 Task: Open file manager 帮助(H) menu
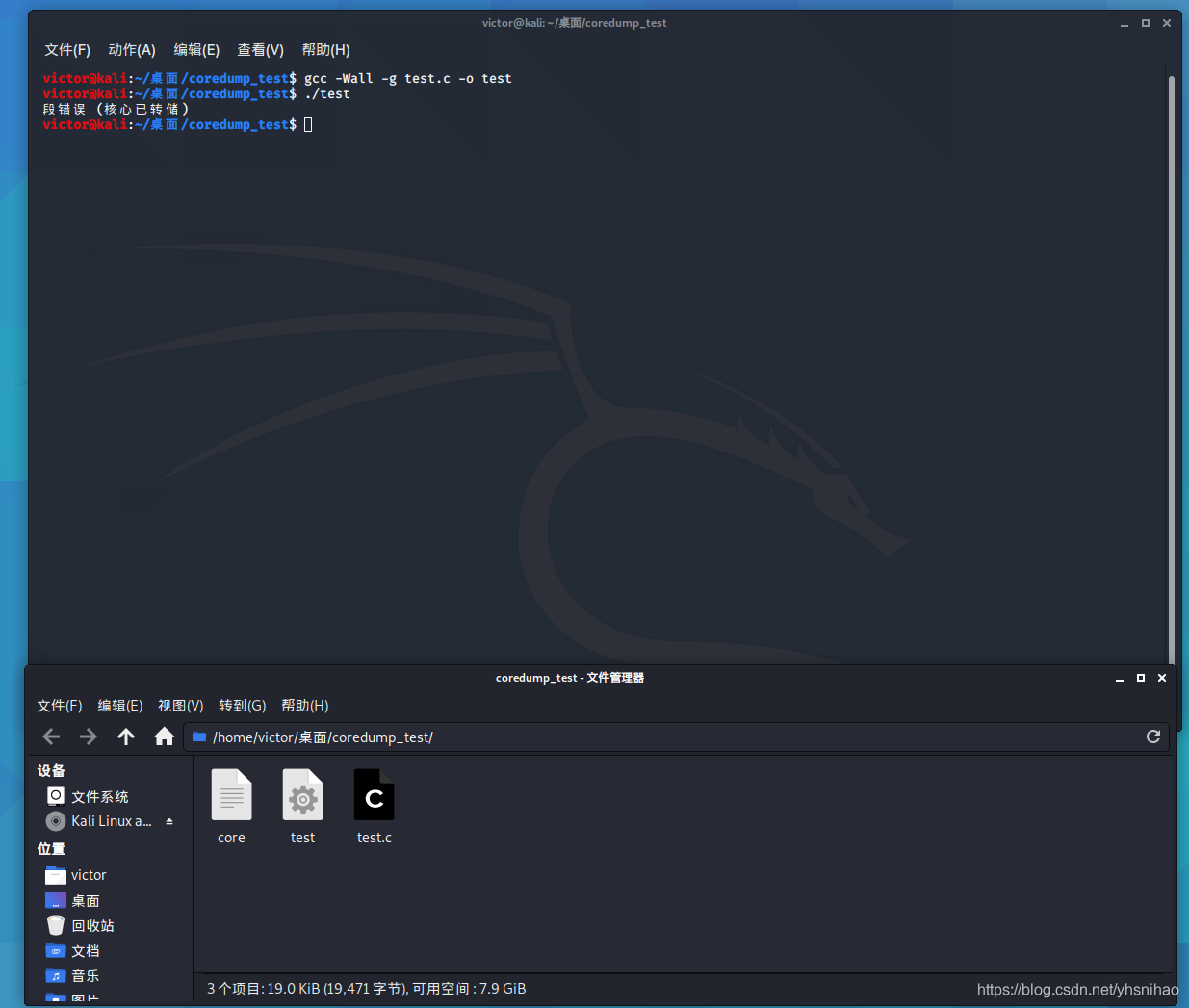click(x=305, y=706)
